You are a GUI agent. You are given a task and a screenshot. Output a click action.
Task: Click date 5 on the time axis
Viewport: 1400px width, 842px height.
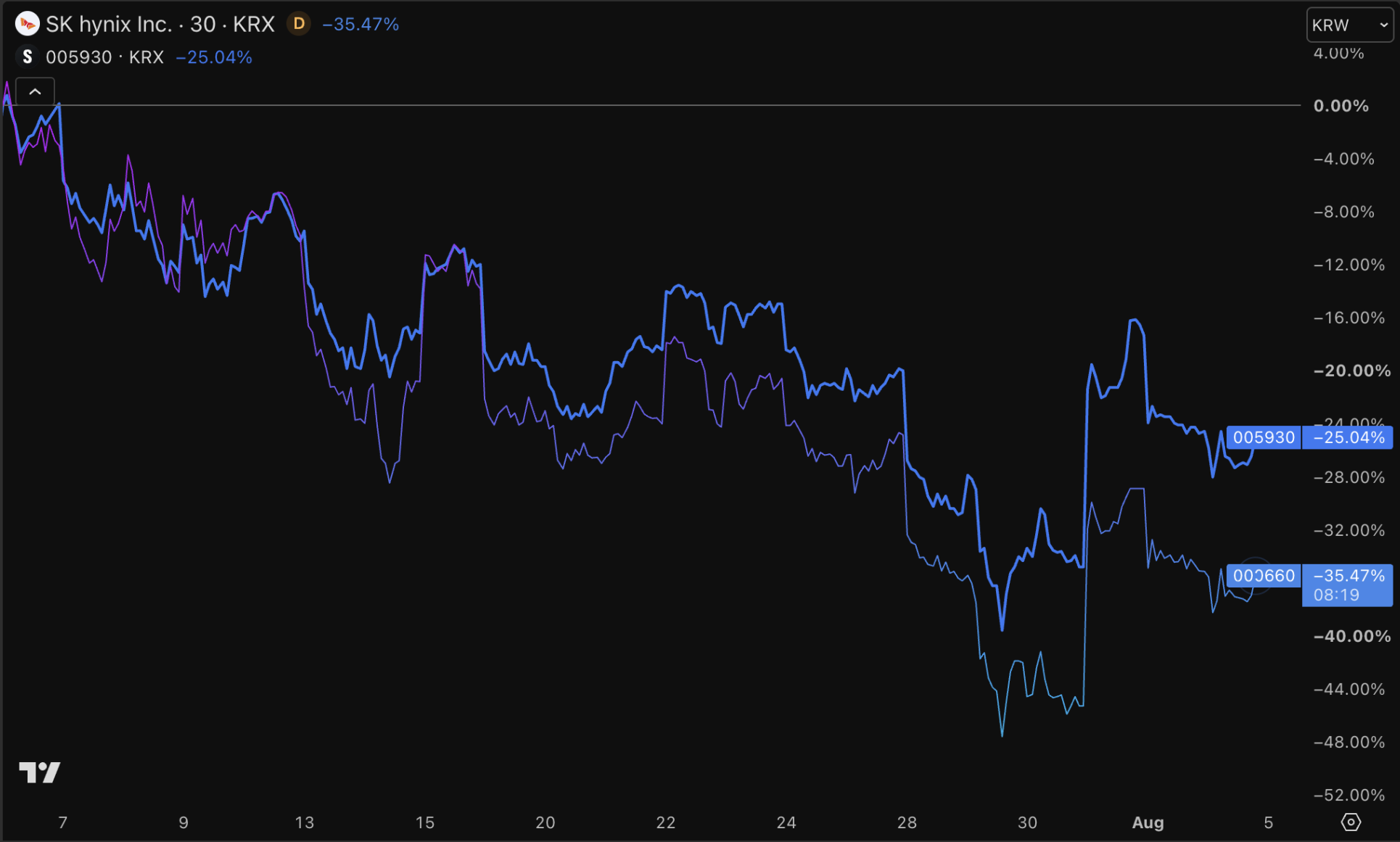(x=1269, y=822)
